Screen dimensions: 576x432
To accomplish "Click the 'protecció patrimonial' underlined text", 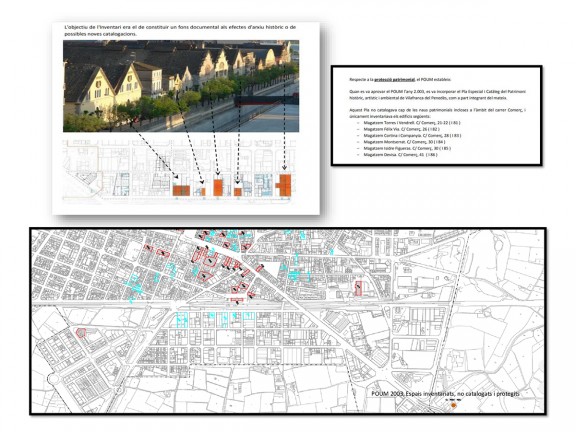I will tap(394, 79).
